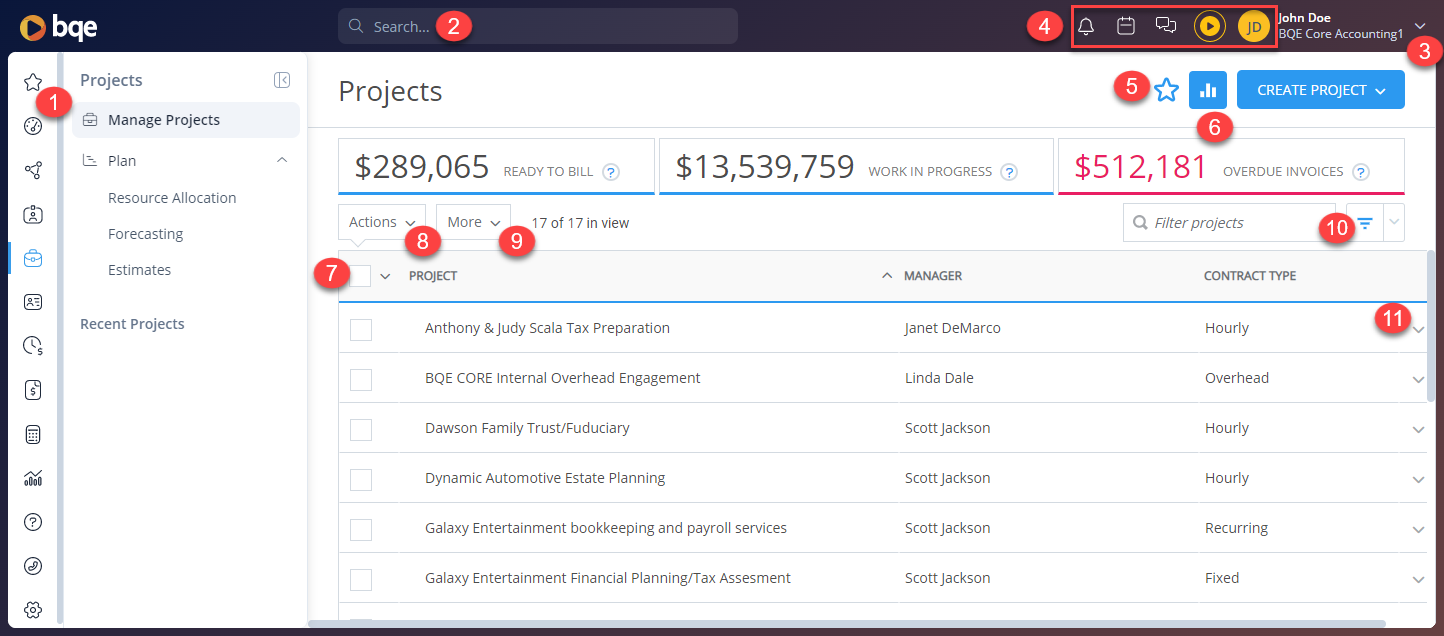Click the vertical scrollbar of project table

[x=1432, y=325]
